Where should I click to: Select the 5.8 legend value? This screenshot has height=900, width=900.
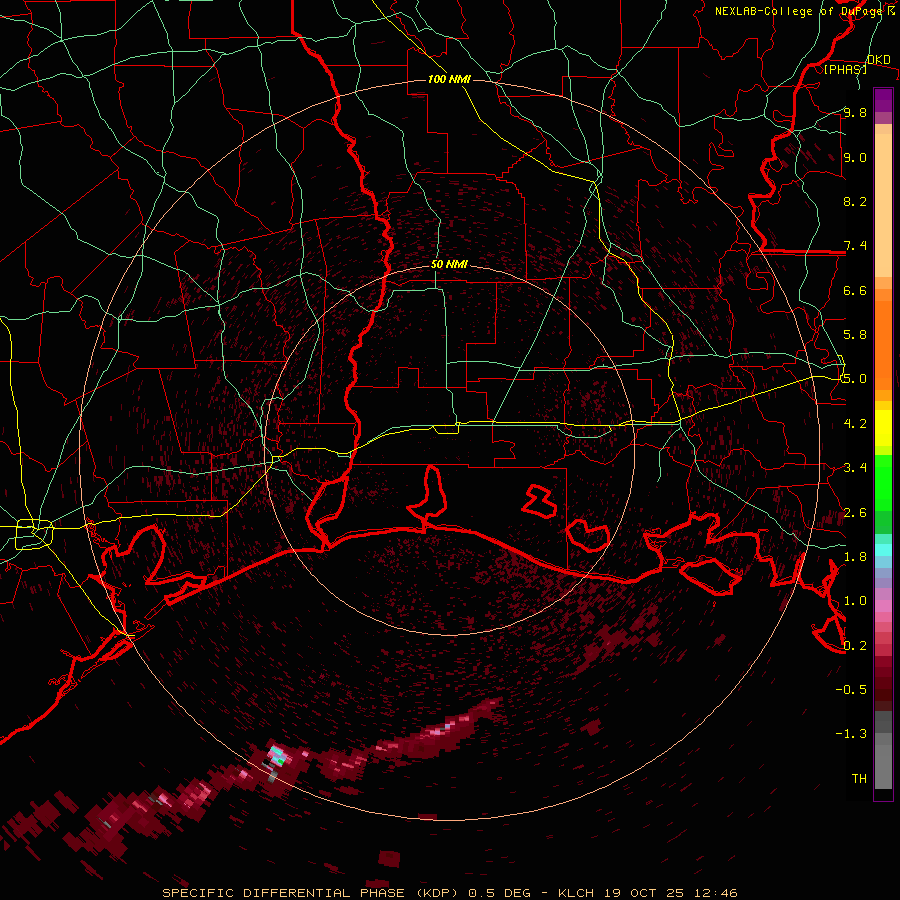coord(855,335)
